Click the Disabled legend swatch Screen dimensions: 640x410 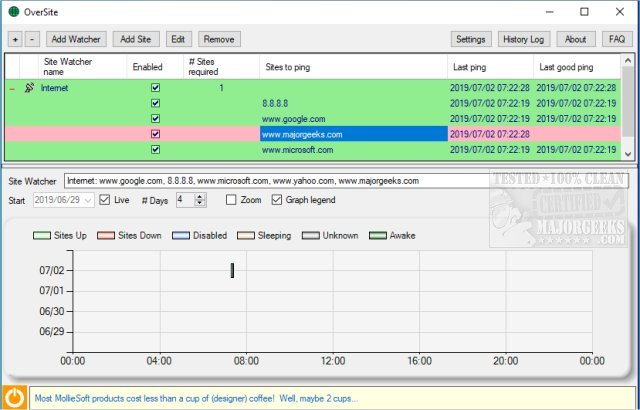(181, 235)
